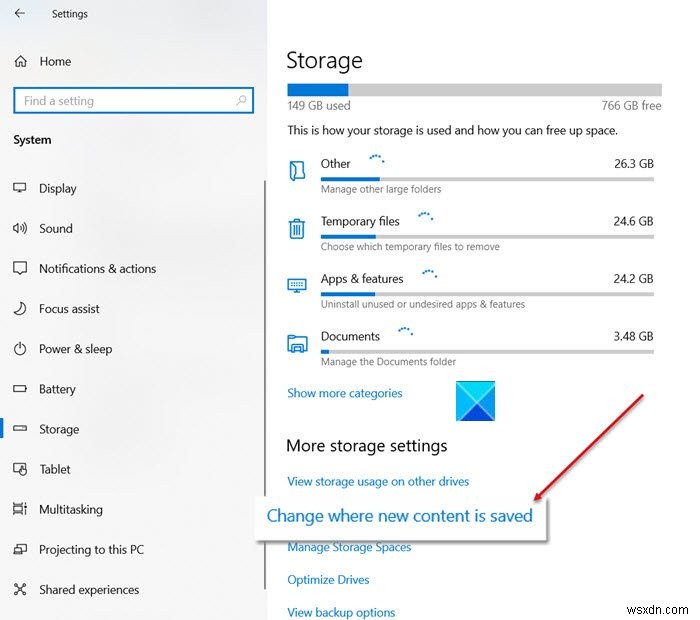Click the Temporary files 24.6 GB bar
The image size is (700, 620).
click(488, 237)
